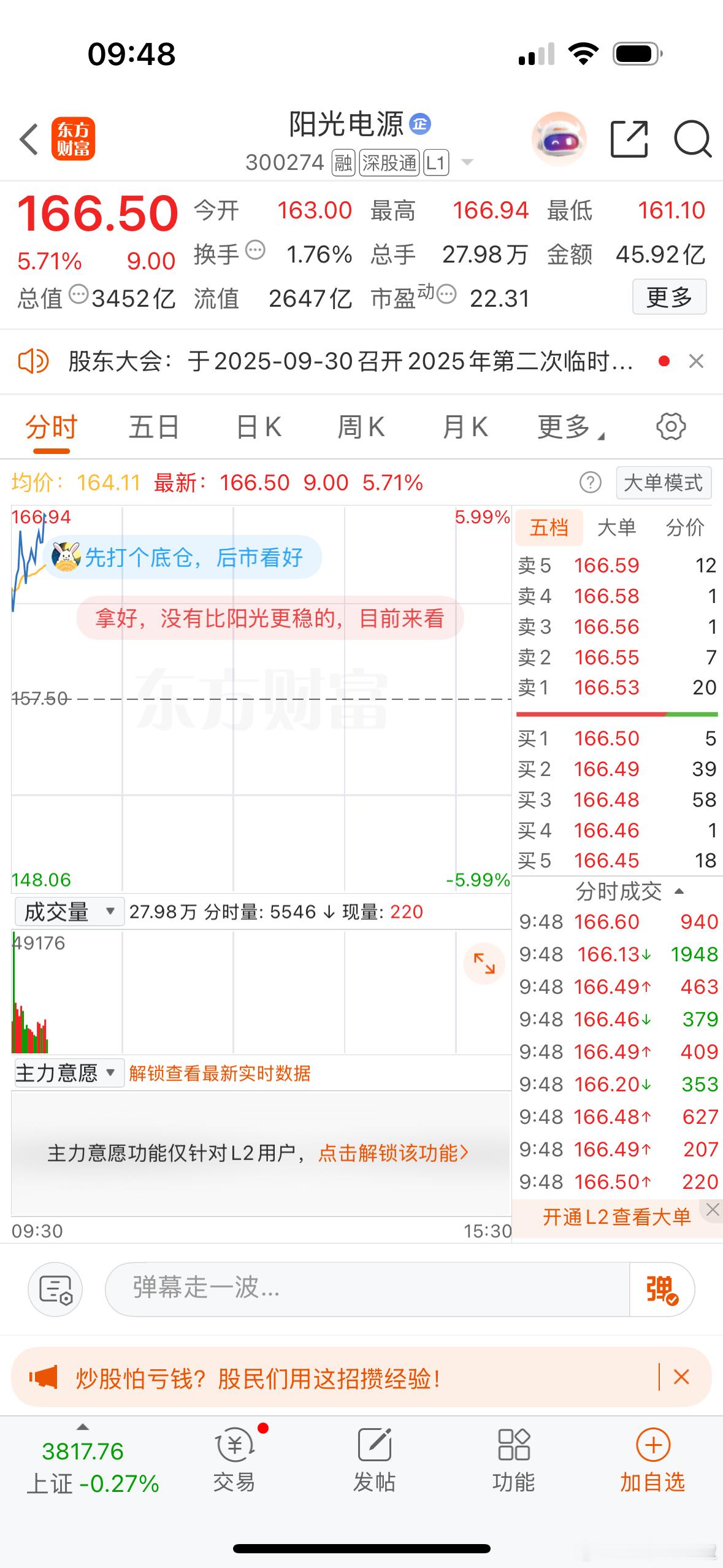Tap 解锁查看最新实时数据 link
This screenshot has width=723, height=1568.
pyautogui.click(x=220, y=1074)
